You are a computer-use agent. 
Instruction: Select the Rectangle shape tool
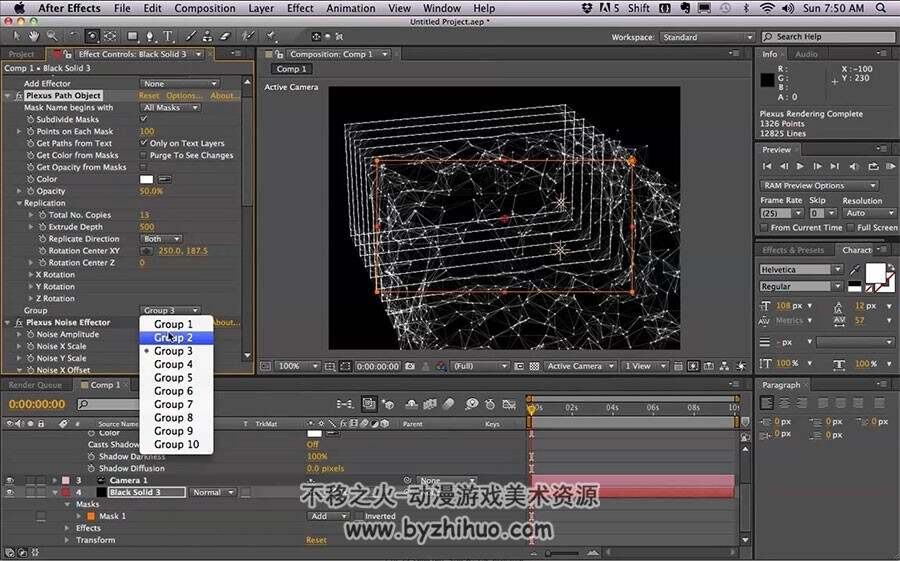(132, 36)
